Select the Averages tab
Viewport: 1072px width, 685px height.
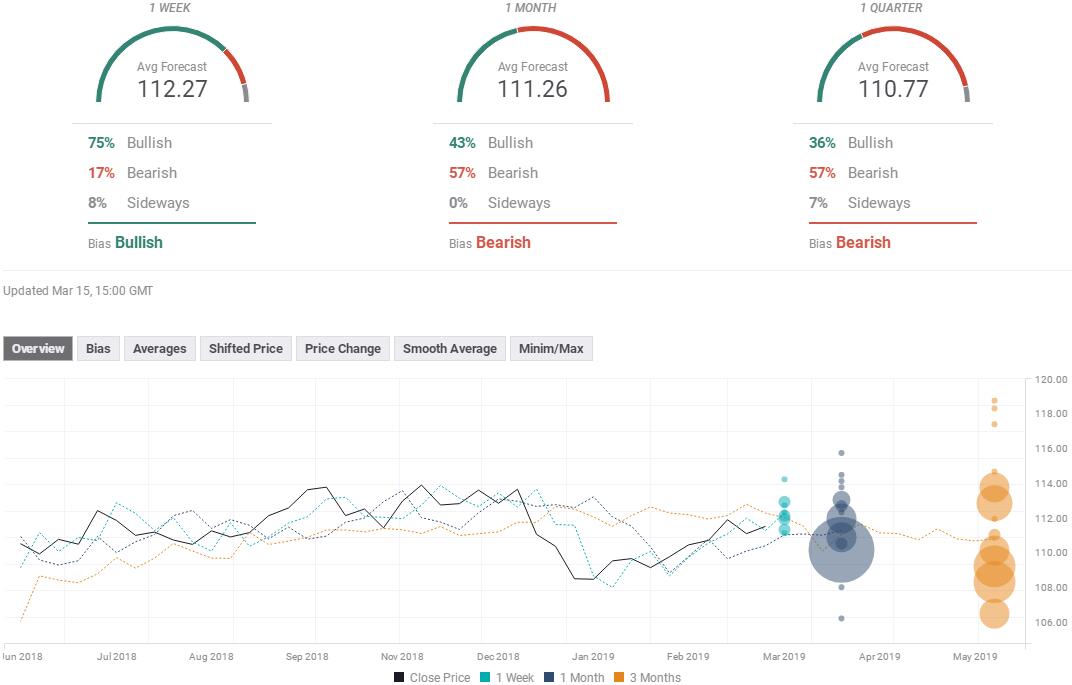click(x=159, y=348)
